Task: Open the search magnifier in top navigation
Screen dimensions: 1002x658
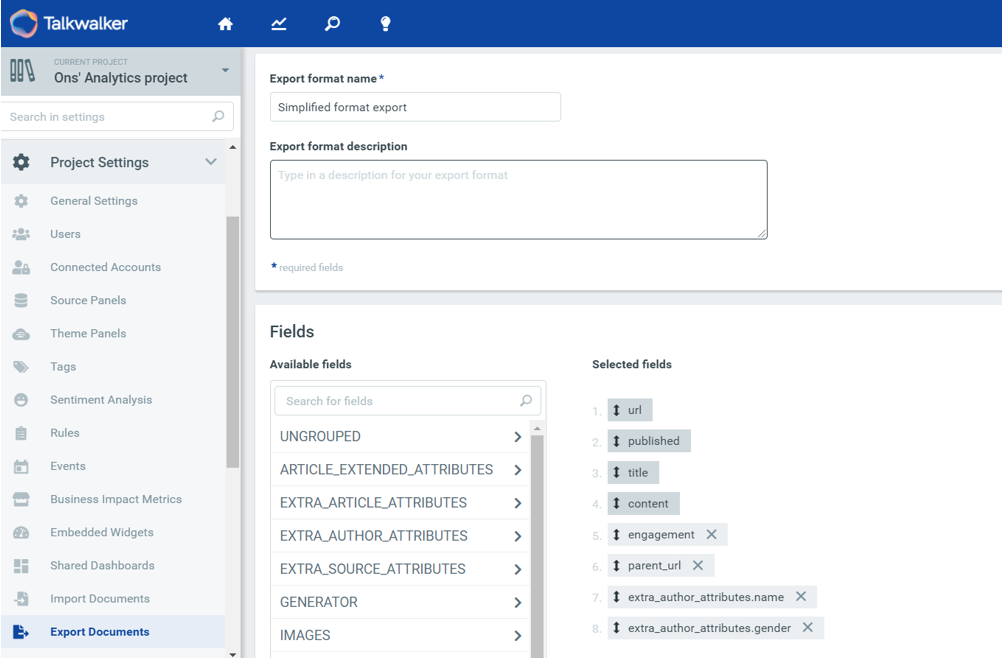Action: tap(331, 22)
